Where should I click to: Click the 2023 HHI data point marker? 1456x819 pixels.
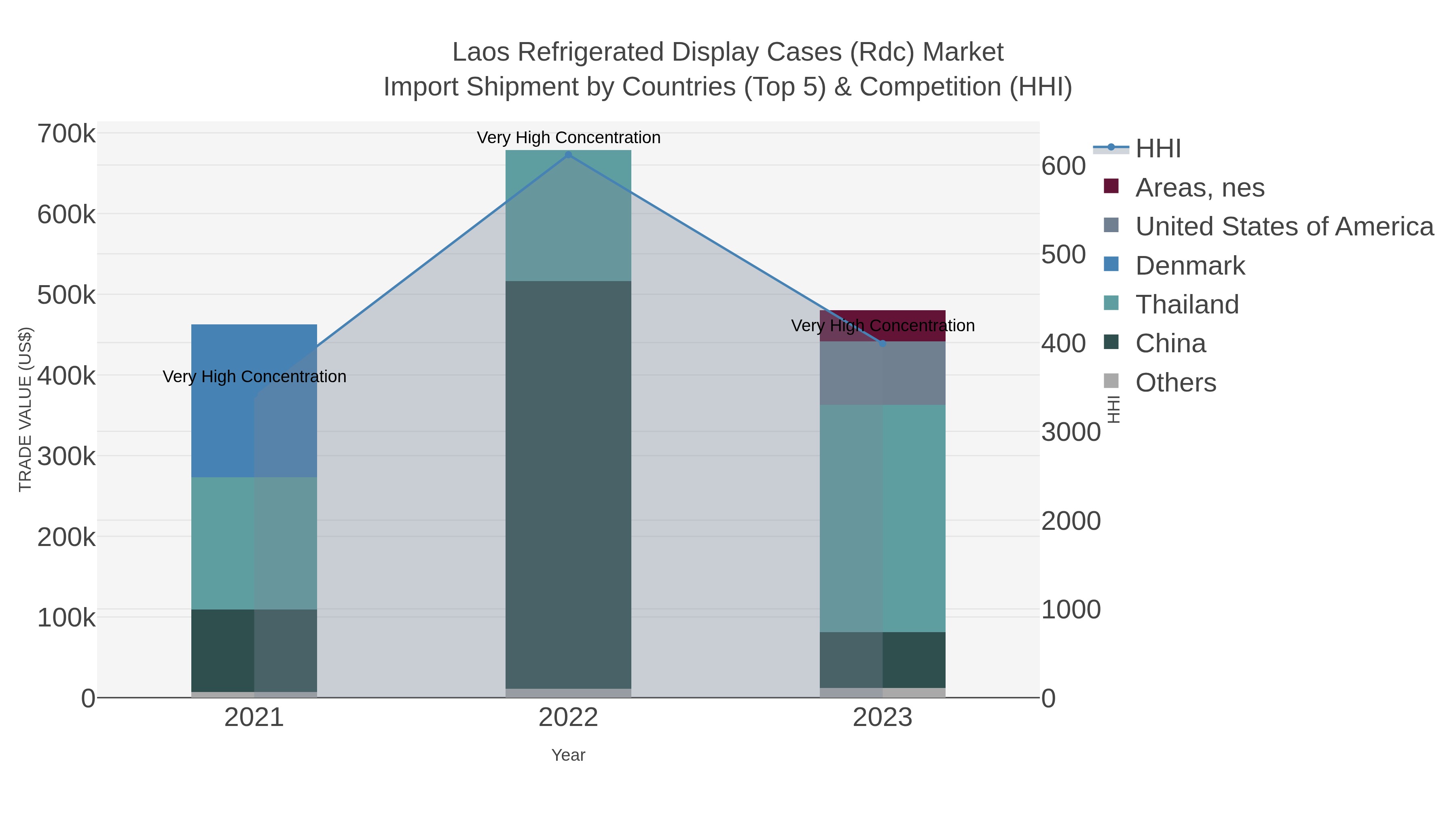click(x=882, y=343)
